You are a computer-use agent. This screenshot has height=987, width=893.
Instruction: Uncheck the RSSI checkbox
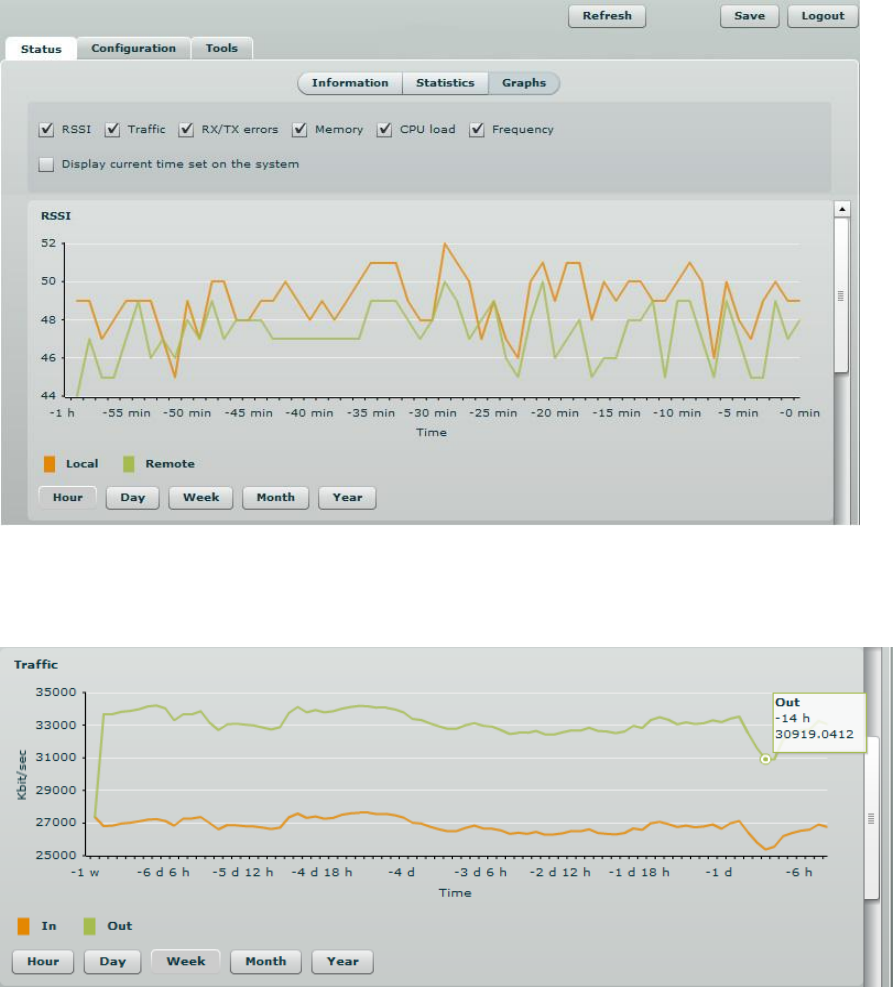pyautogui.click(x=46, y=130)
